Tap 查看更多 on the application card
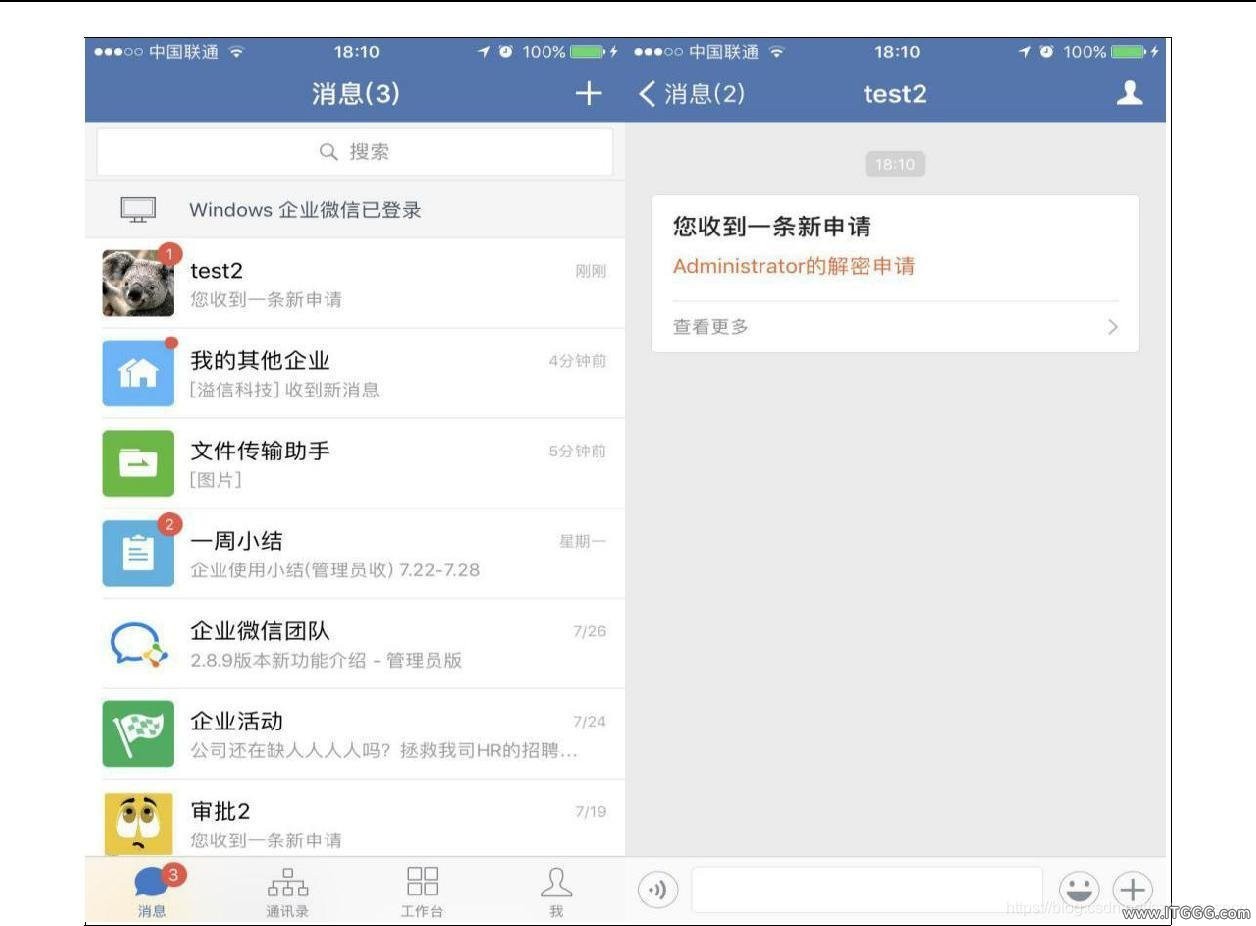Viewport: 1256px width, 926px height. pos(711,327)
